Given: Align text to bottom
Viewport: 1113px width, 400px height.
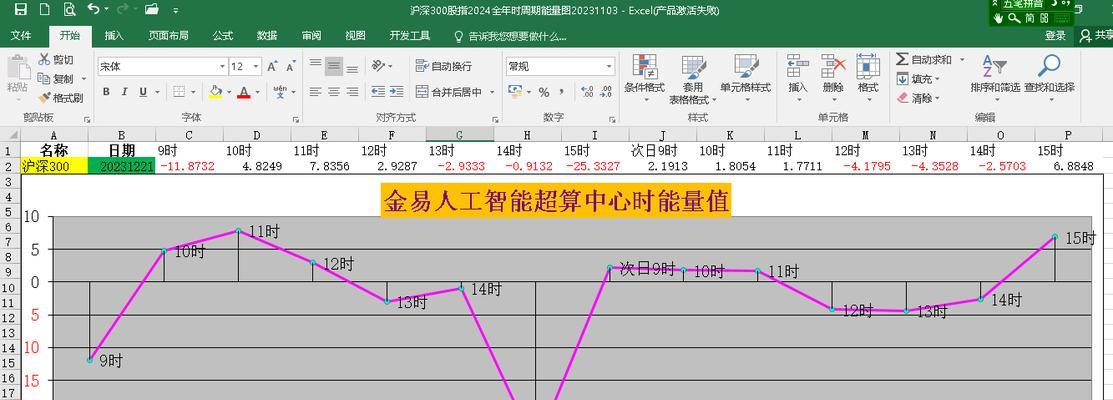Looking at the screenshot, I should click(352, 67).
